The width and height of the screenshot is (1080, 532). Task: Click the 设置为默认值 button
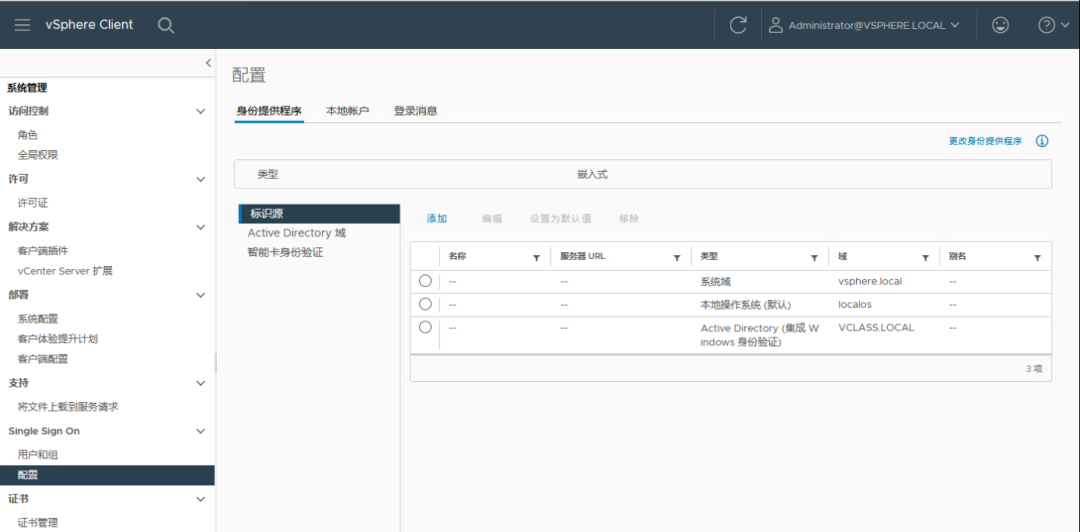[x=560, y=218]
